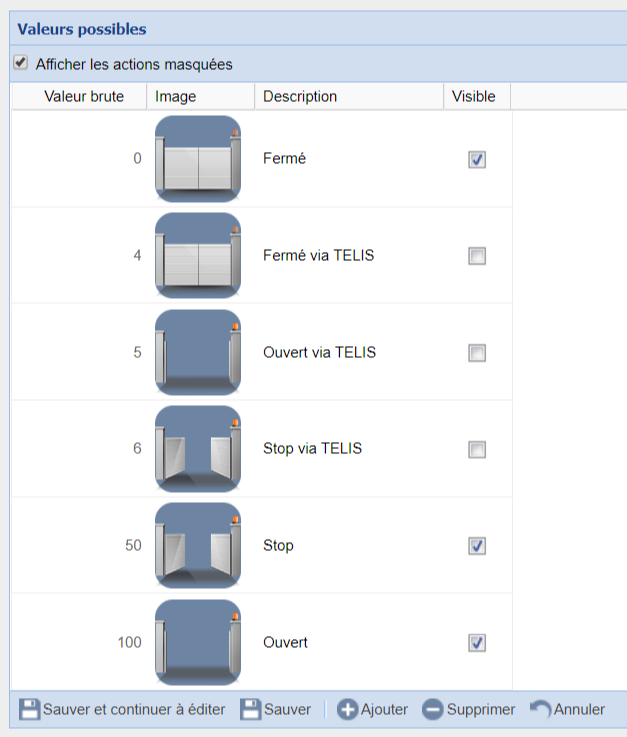Click the Description column header
Screen dimensions: 627x737
pos(300,96)
